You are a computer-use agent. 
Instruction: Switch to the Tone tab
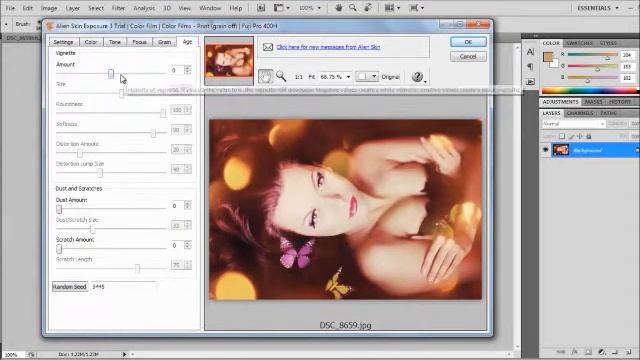pos(115,42)
